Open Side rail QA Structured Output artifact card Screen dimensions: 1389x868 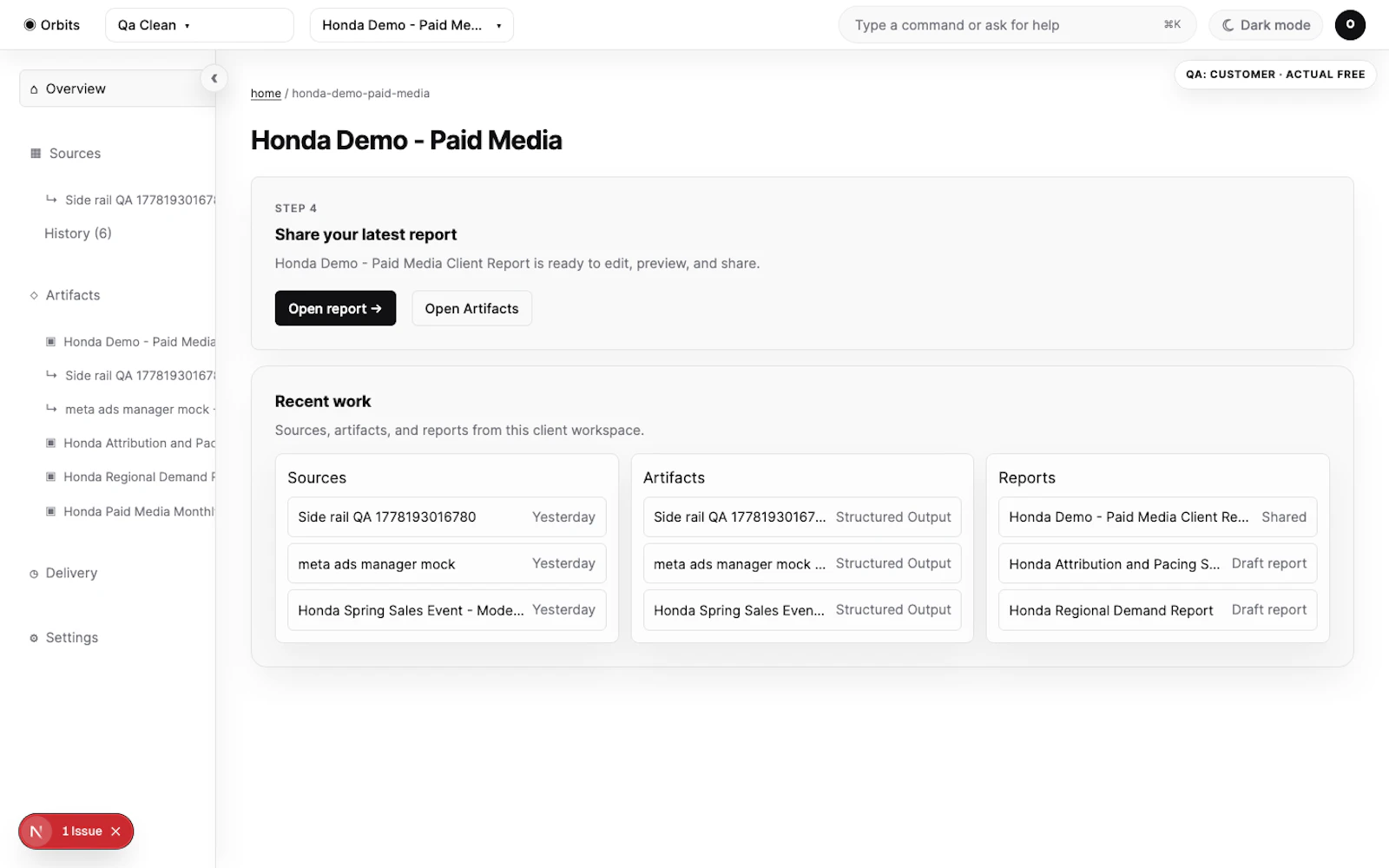pyautogui.click(x=802, y=517)
